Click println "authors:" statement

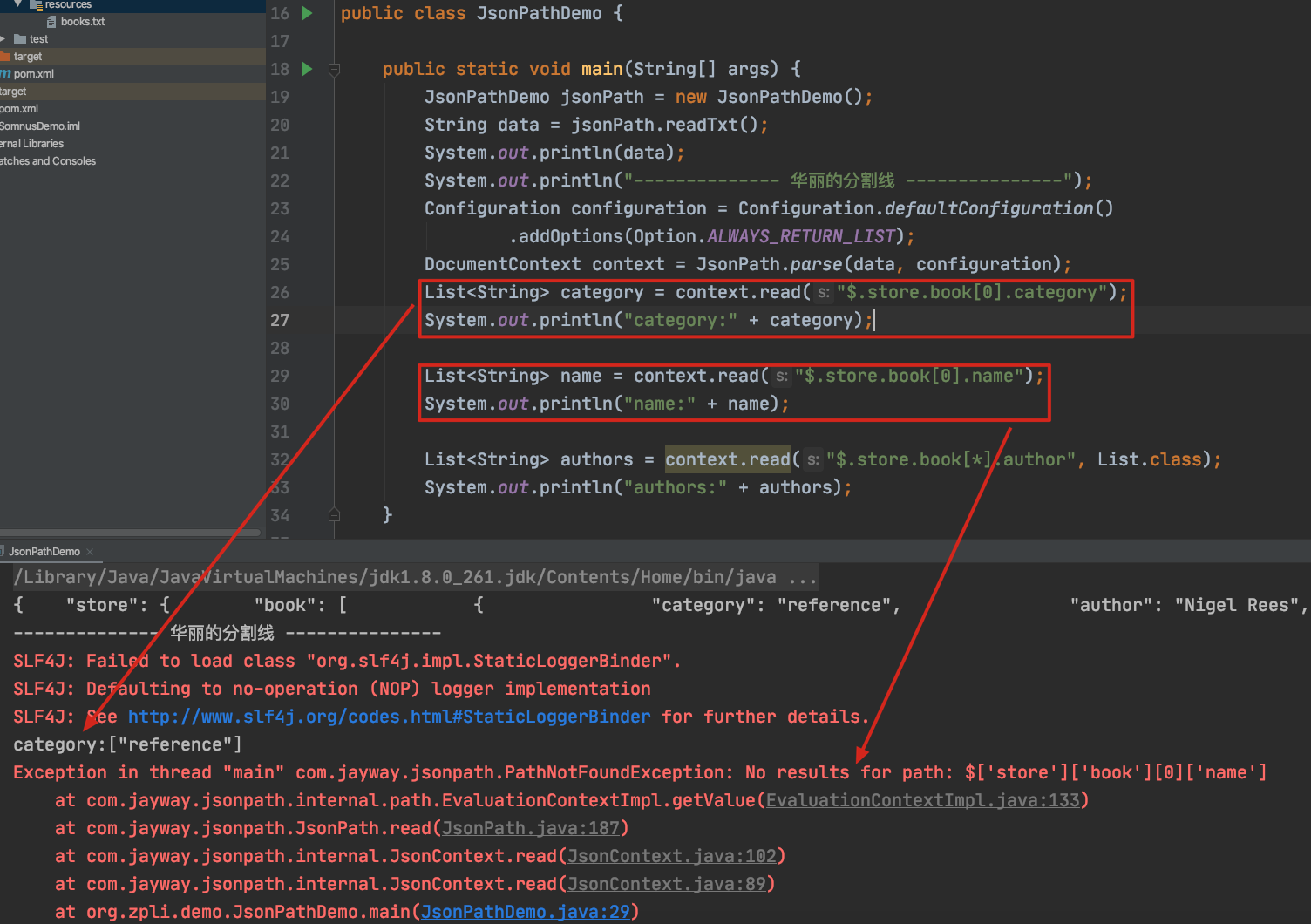[x=638, y=487]
